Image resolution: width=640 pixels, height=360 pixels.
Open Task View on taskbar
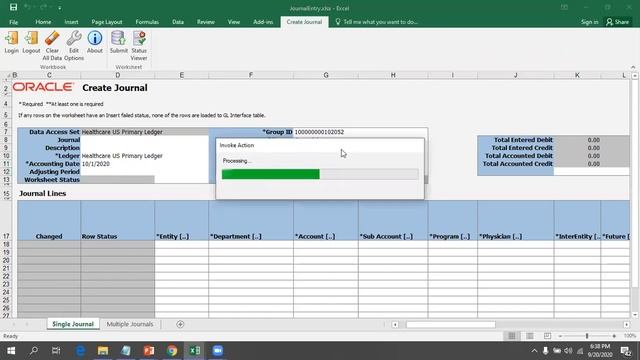coord(56,351)
